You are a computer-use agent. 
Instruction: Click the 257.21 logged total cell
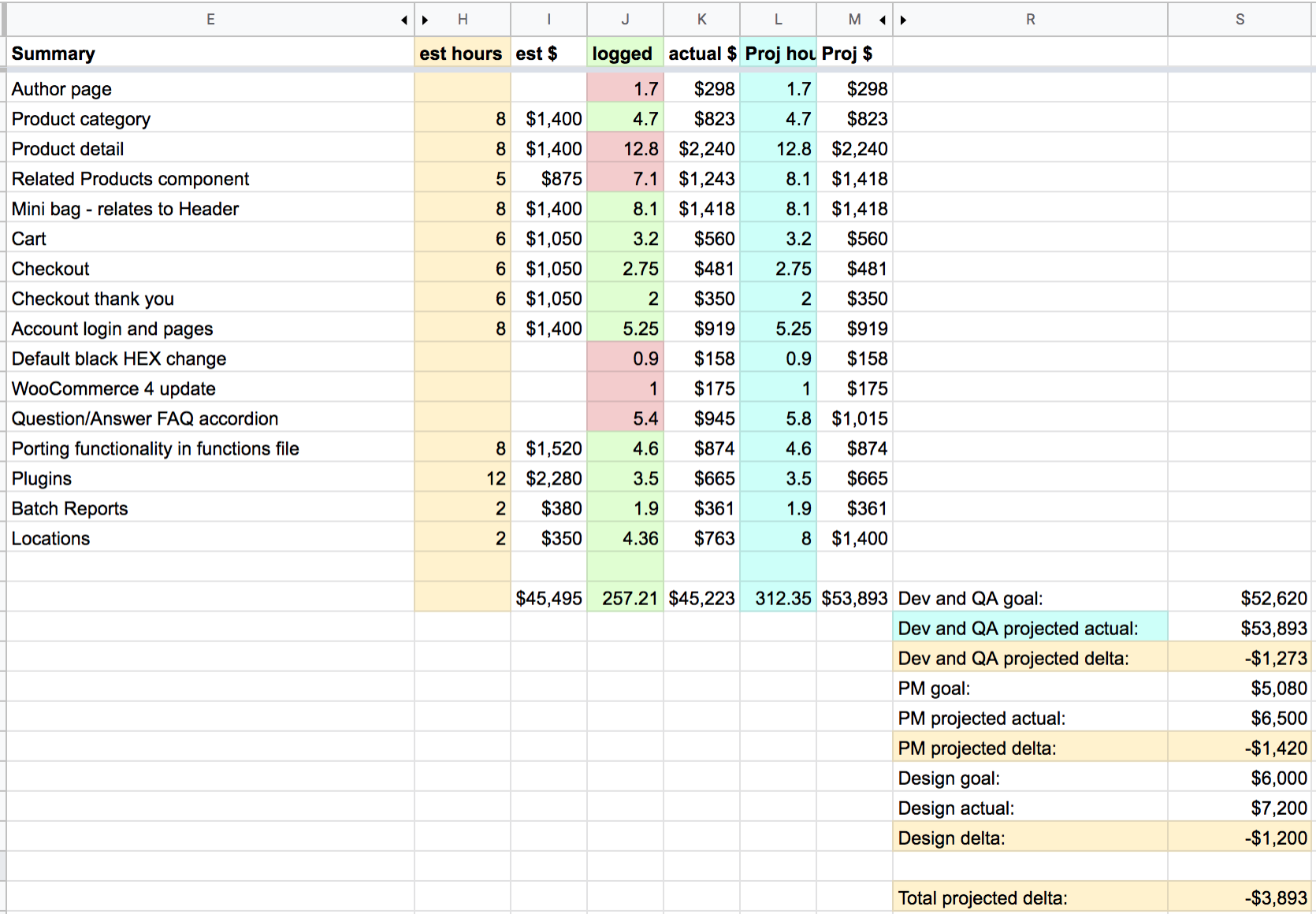pos(625,597)
